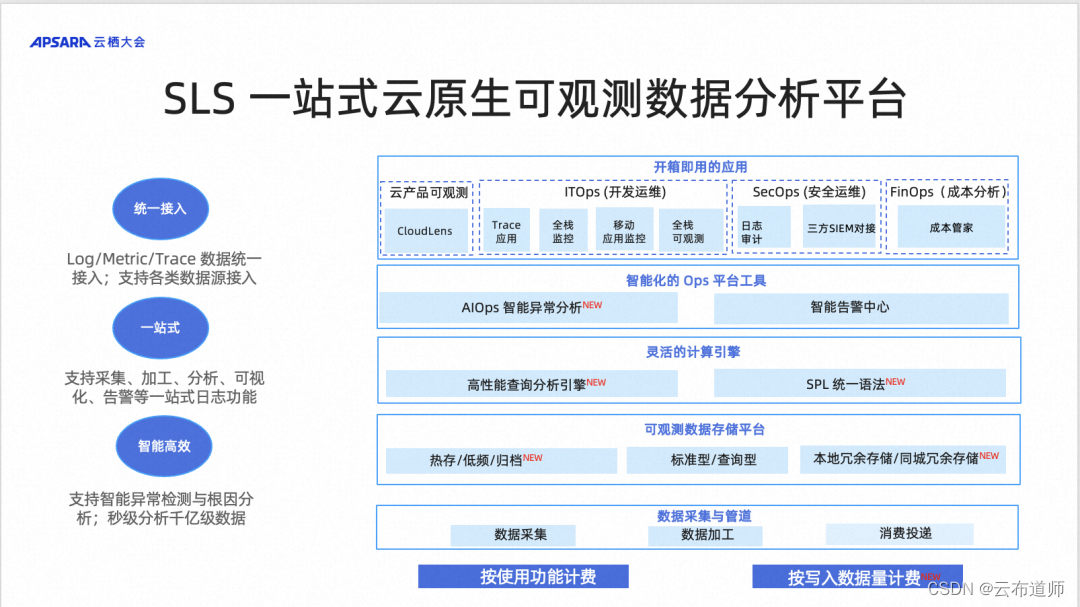Click the 高性能查询分析引擎 bar
Image resolution: width=1080 pixels, height=607 pixels.
click(x=532, y=384)
